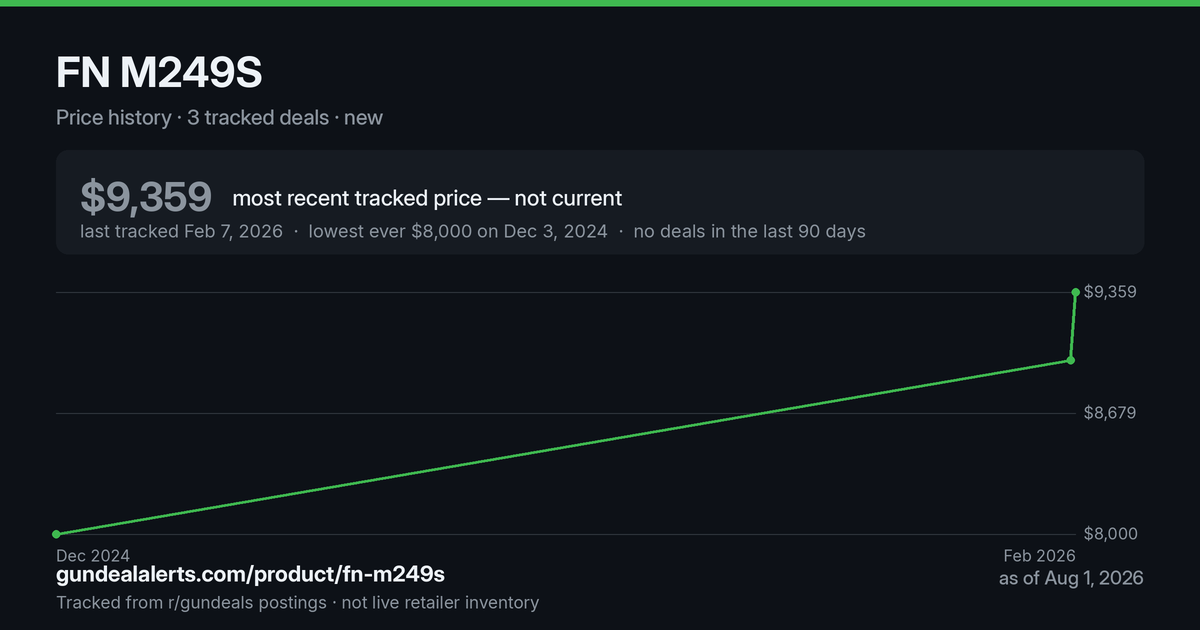Click the 'Price history · 3 tracked deals' subtitle

click(x=192, y=118)
